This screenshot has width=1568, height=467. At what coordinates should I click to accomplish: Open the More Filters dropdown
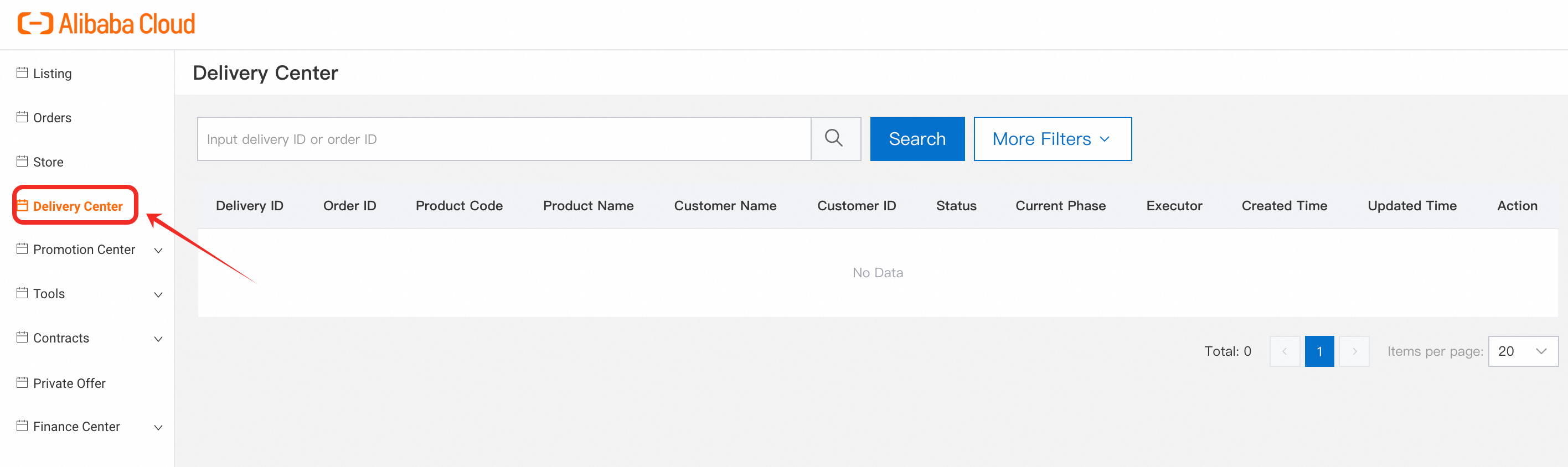tap(1052, 139)
